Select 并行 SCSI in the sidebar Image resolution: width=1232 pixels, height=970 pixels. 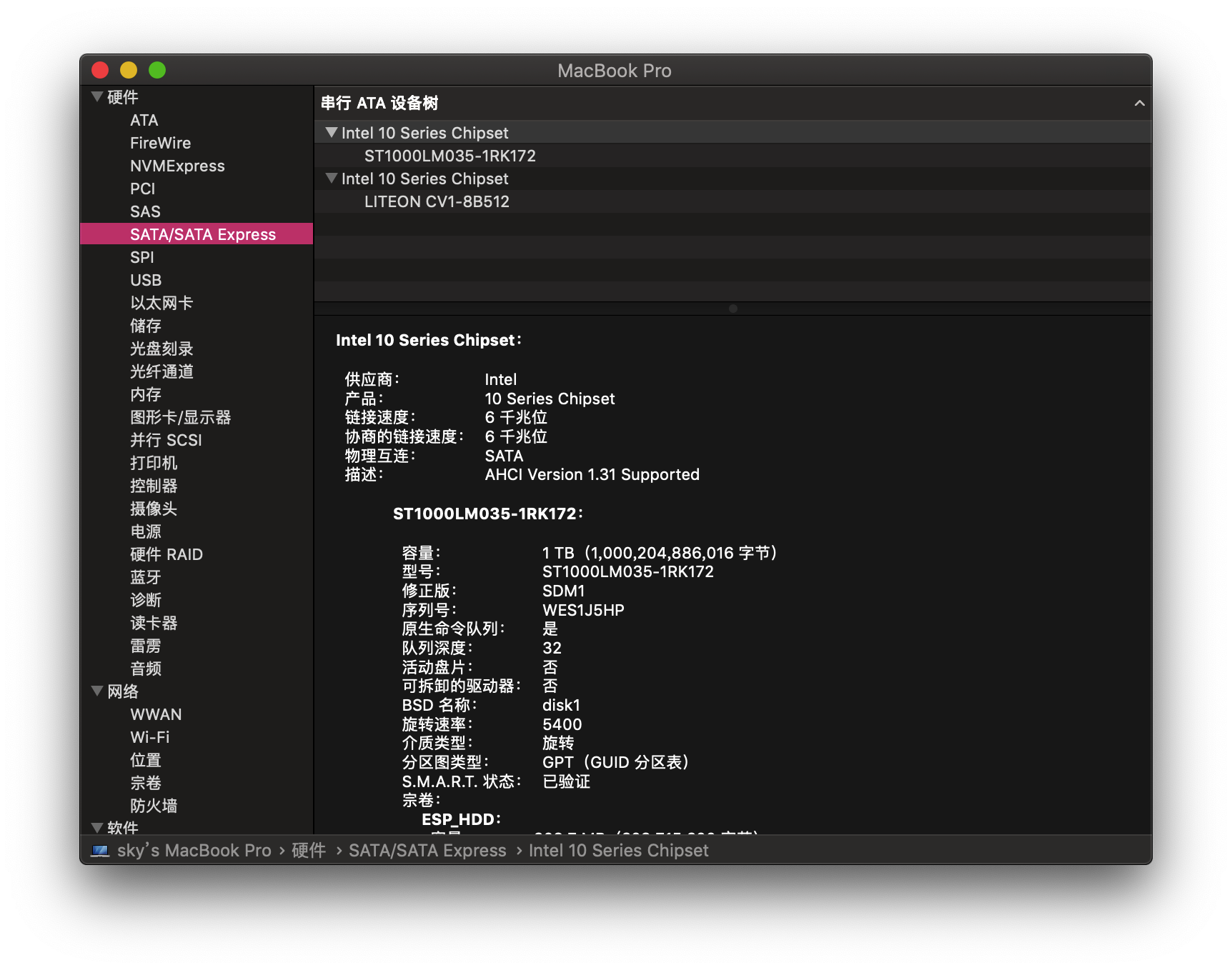tap(166, 440)
